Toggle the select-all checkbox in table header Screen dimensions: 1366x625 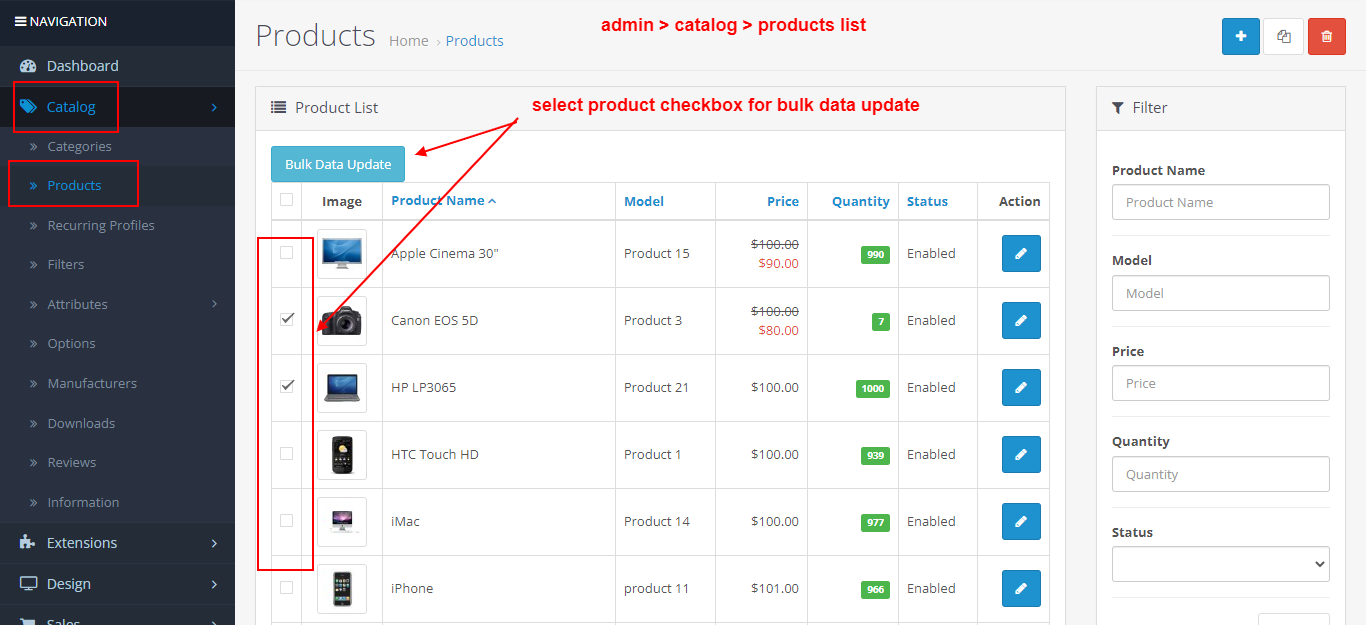pyautogui.click(x=287, y=200)
